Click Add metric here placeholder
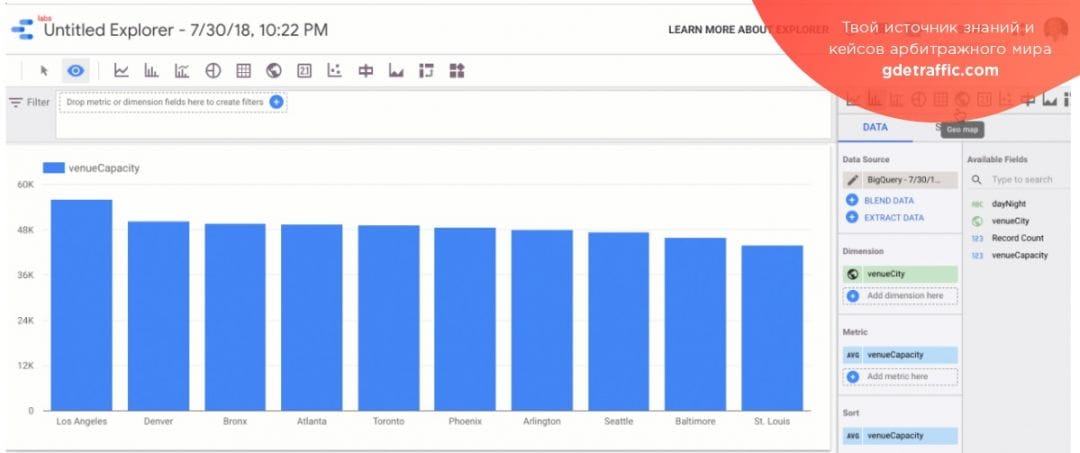1080x453 pixels. pos(900,377)
